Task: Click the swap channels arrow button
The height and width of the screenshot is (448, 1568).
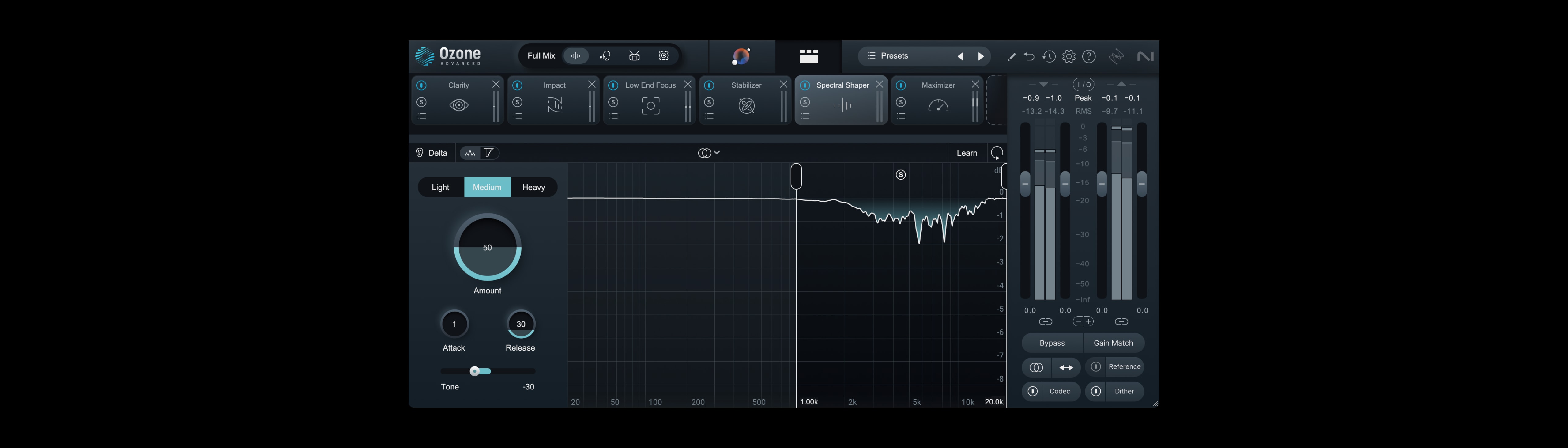Action: (1066, 367)
